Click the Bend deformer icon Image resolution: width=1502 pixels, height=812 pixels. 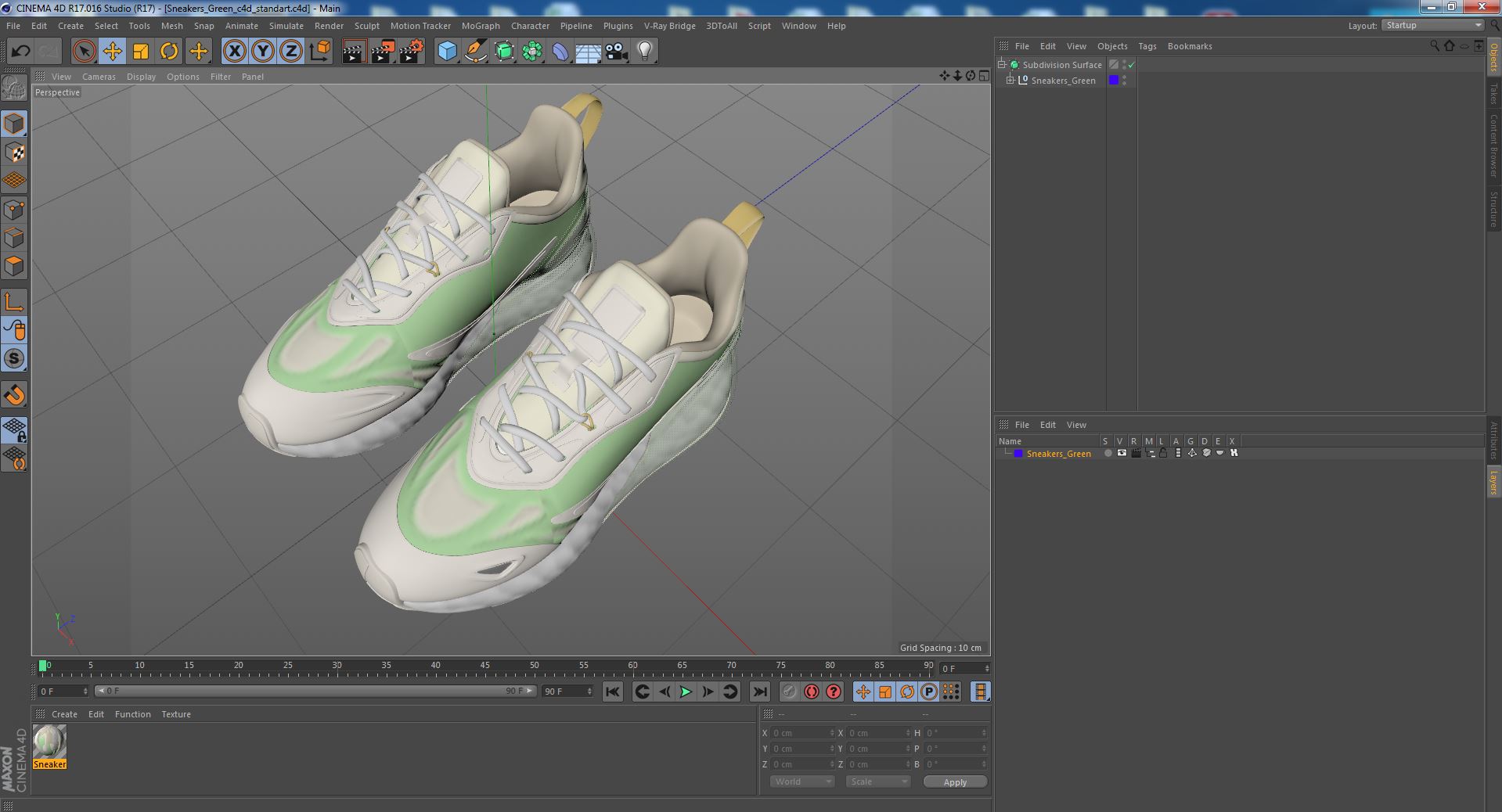(560, 52)
